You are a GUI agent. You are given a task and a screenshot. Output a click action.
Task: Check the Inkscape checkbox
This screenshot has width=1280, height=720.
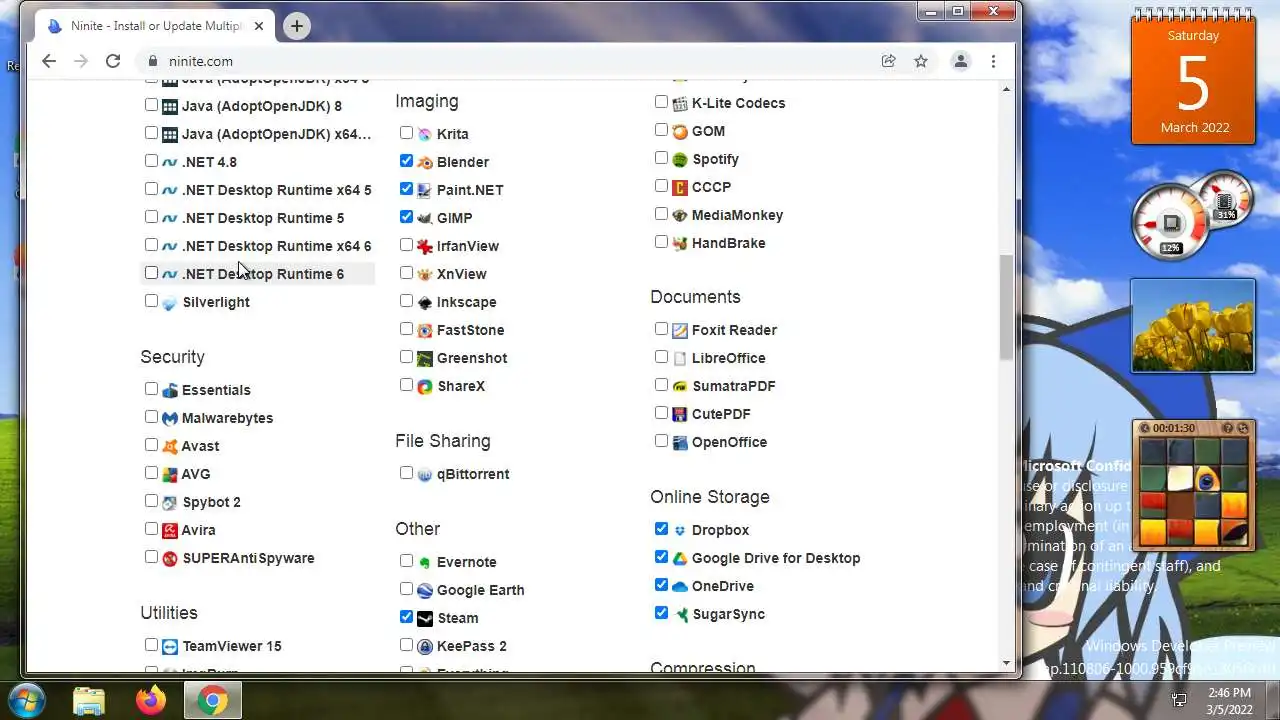(x=406, y=301)
